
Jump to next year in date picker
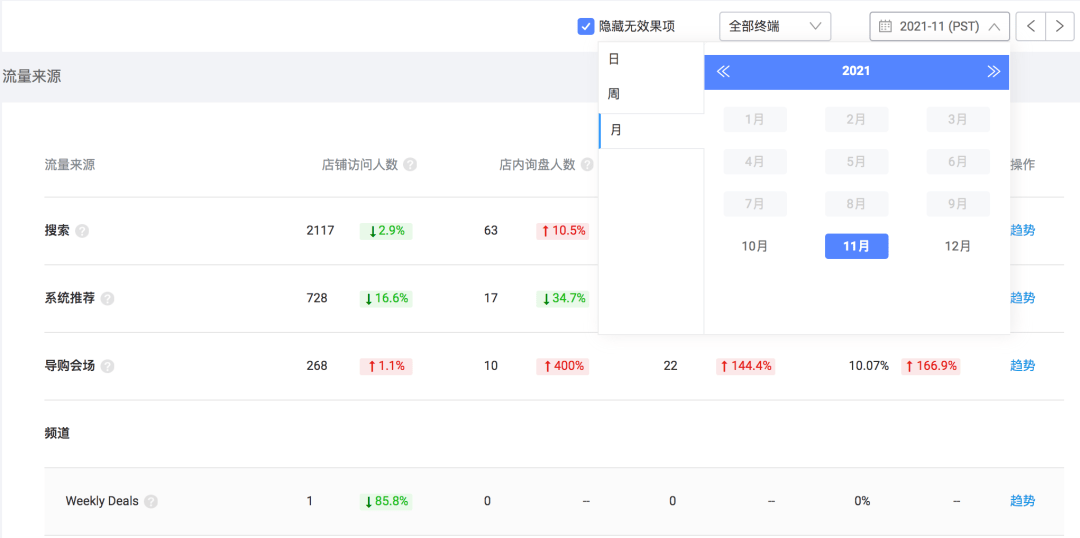coord(993,71)
